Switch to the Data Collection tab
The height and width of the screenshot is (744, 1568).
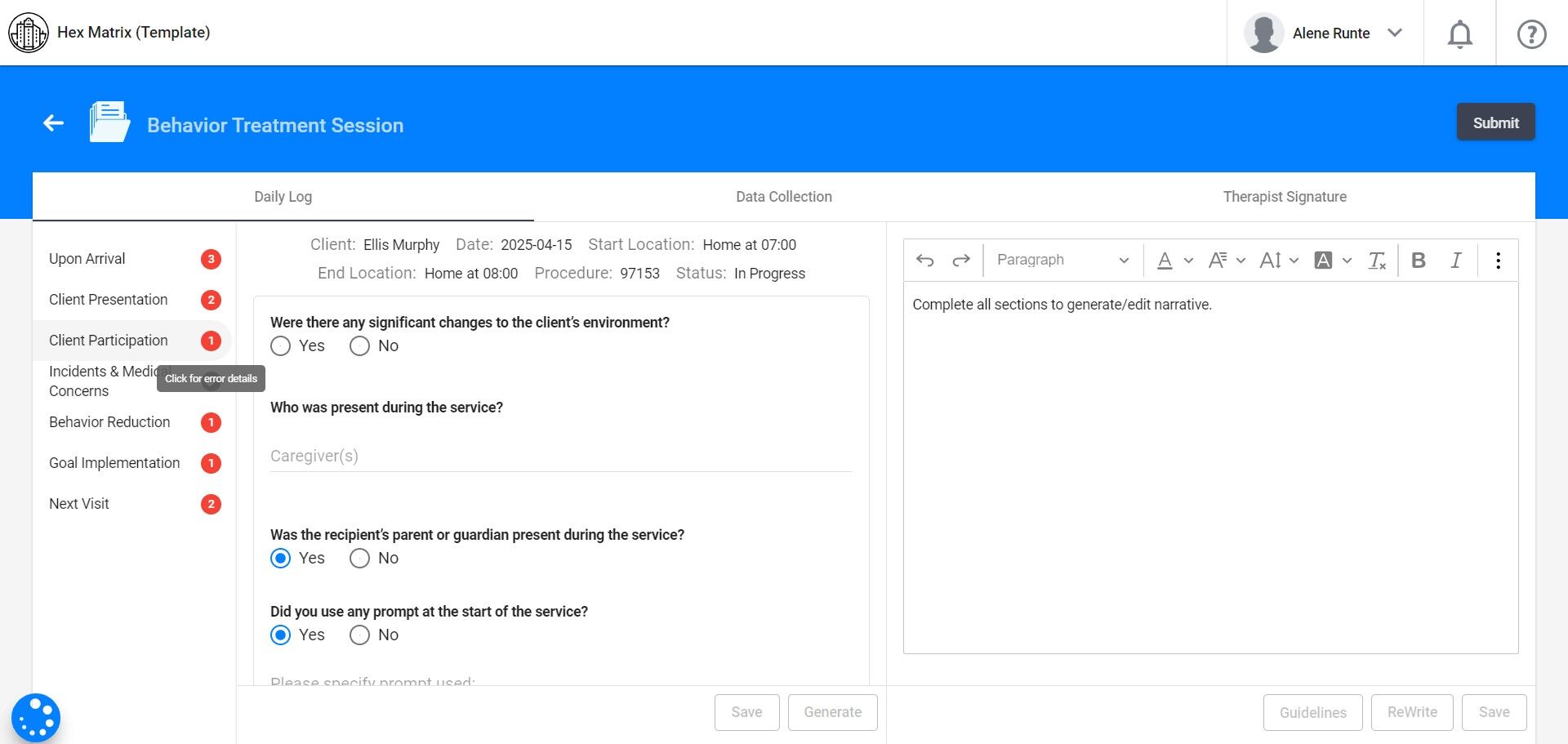click(783, 196)
